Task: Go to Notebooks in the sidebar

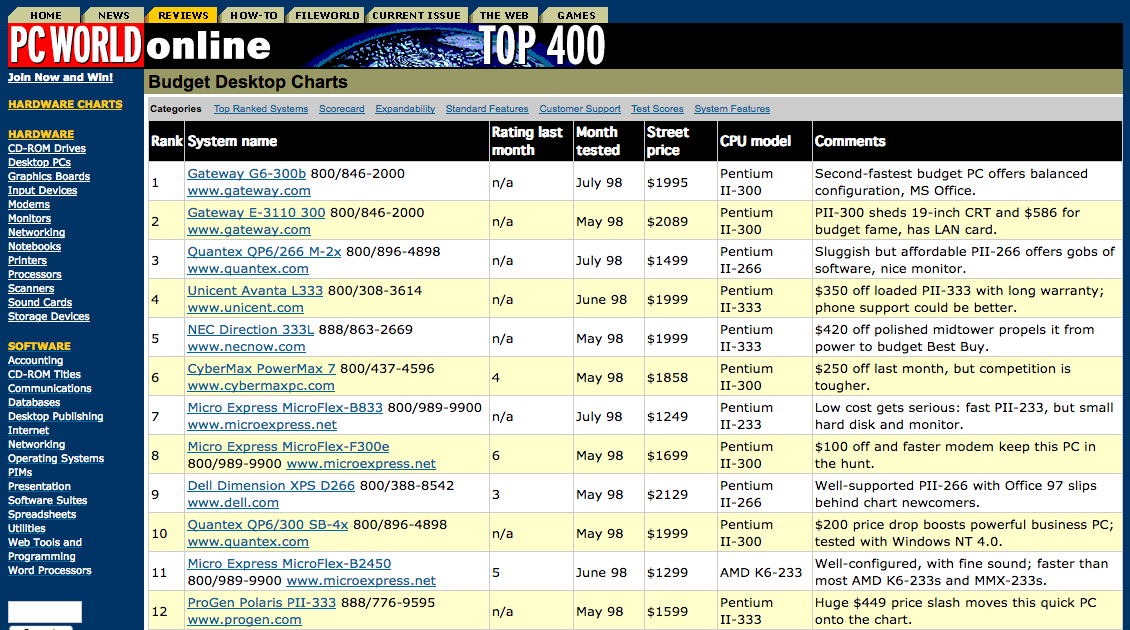Action: point(35,247)
